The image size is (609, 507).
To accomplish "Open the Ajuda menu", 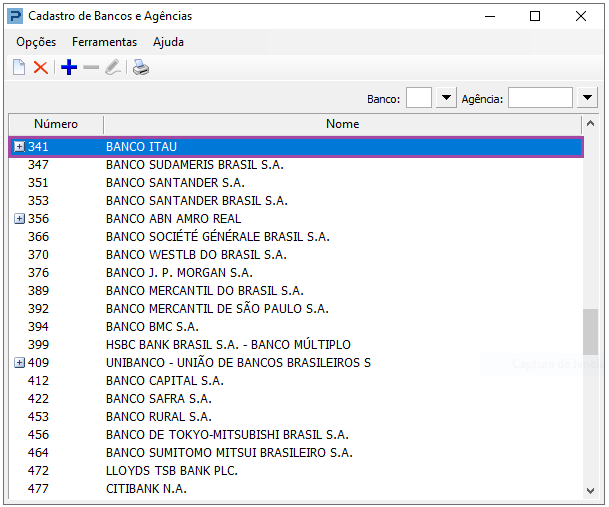I will coord(168,42).
